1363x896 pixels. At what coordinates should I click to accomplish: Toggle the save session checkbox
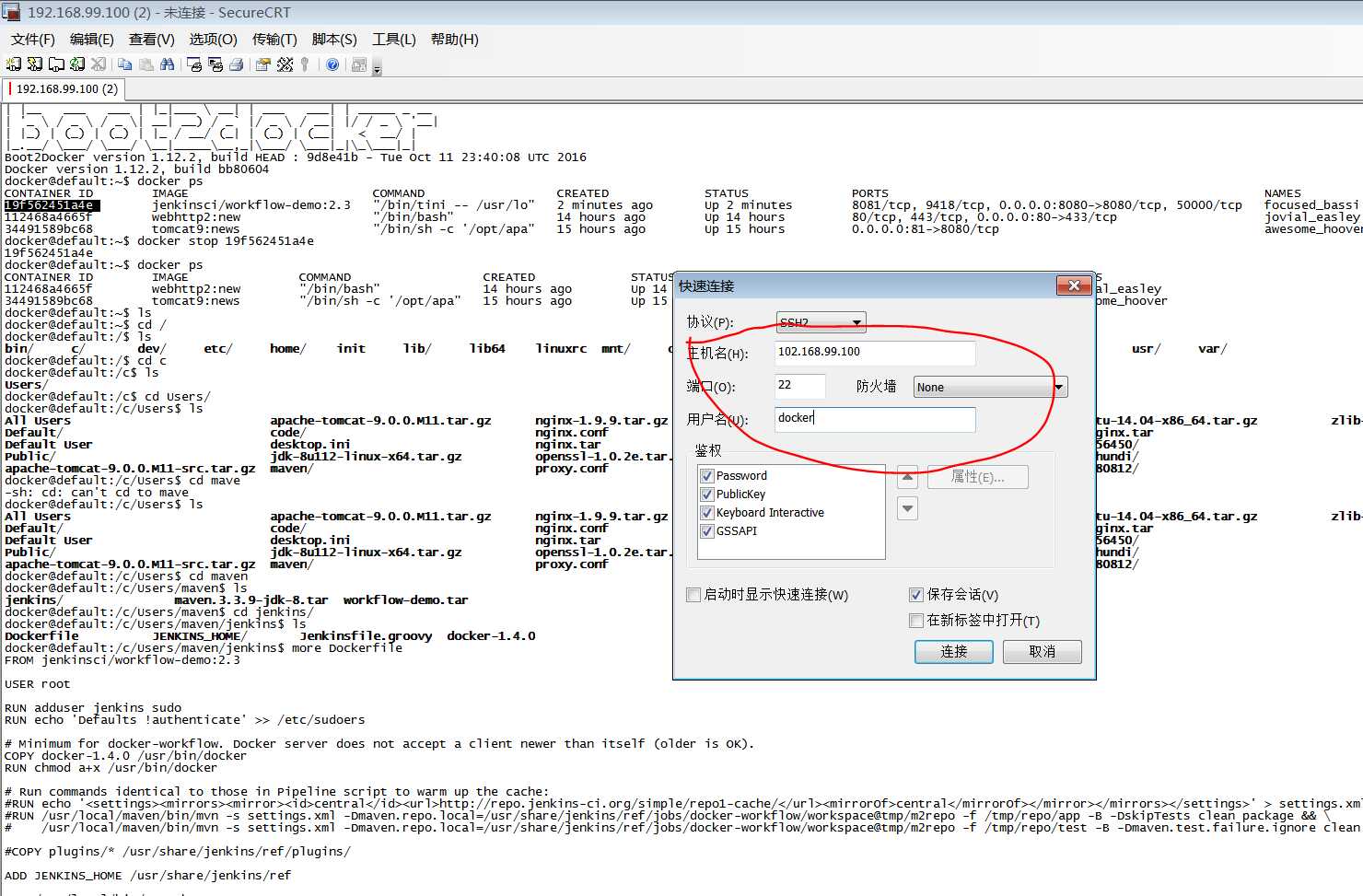[x=916, y=595]
